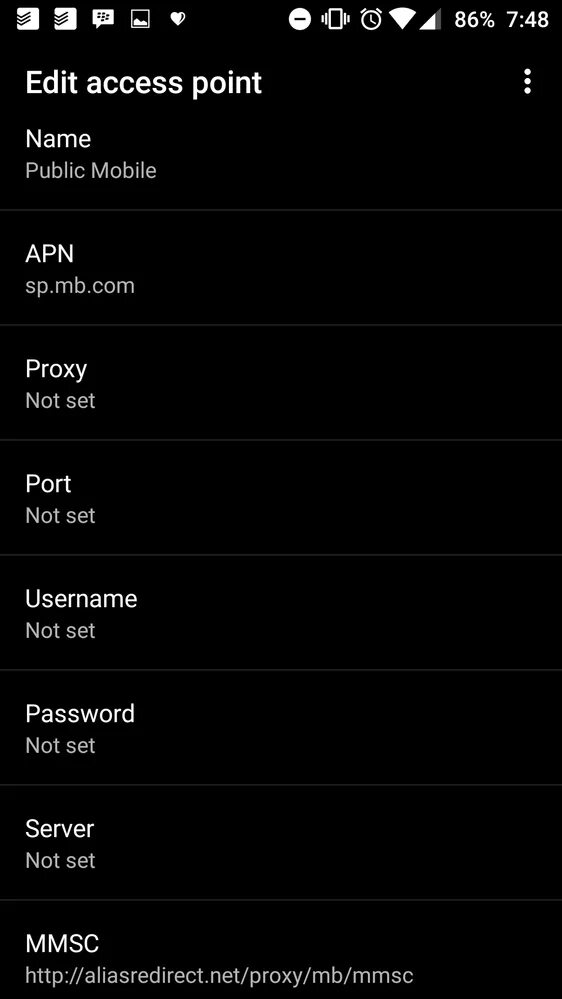Viewport: 562px width, 999px height.
Task: Open the three-dot overflow menu
Action: tap(527, 82)
